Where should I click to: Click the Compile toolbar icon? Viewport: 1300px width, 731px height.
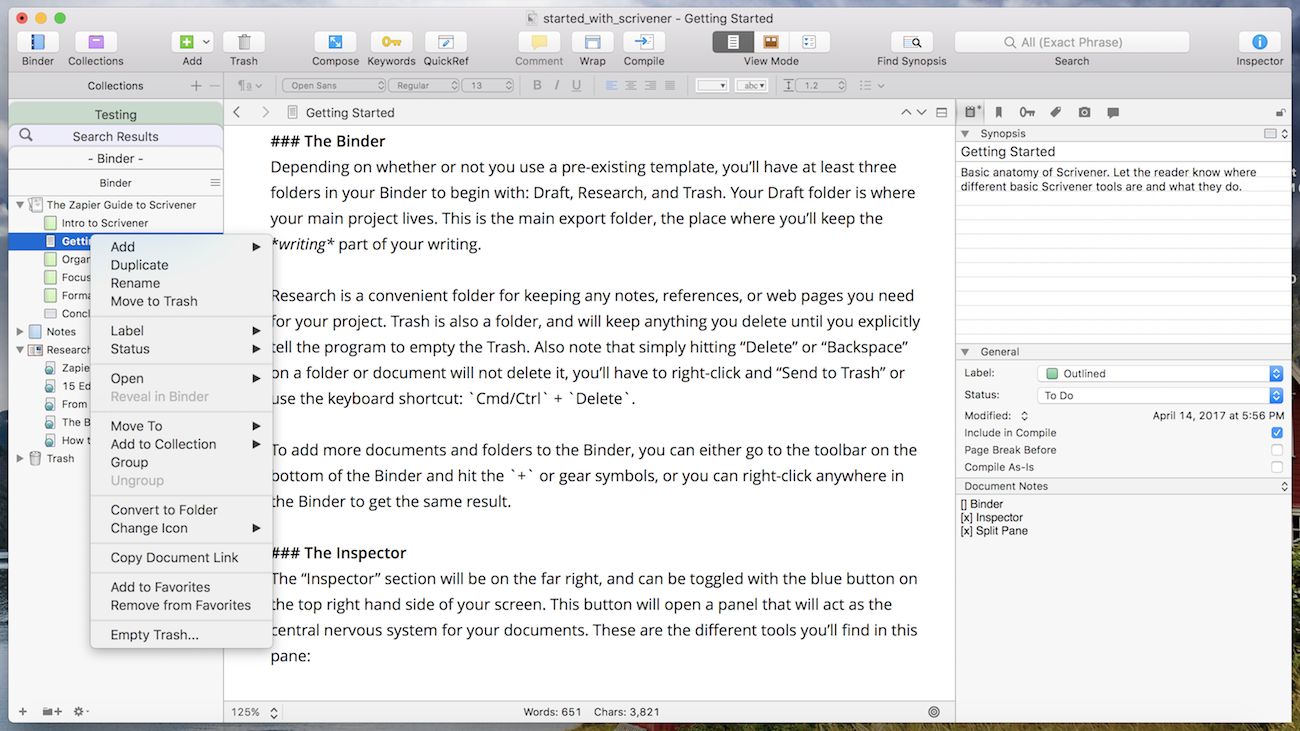point(644,42)
